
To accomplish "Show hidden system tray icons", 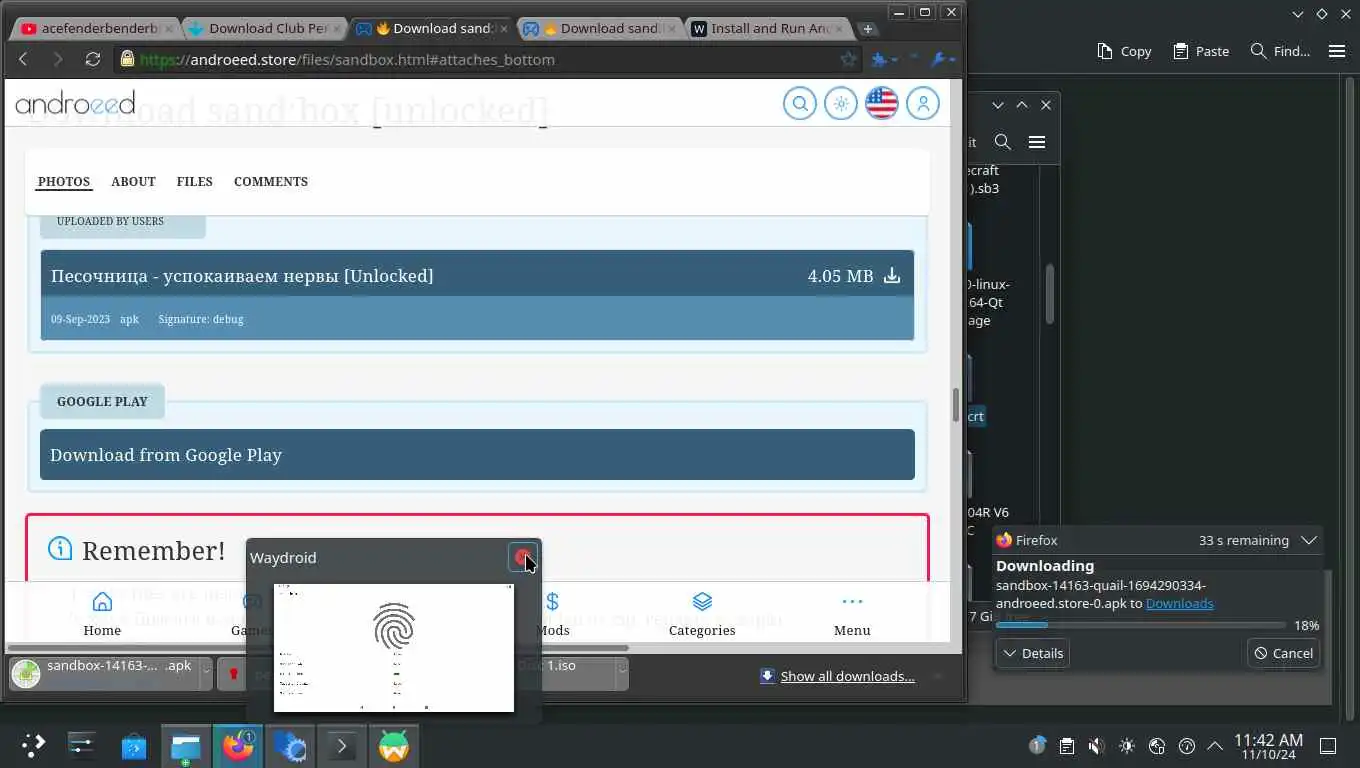I will pyautogui.click(x=1215, y=746).
